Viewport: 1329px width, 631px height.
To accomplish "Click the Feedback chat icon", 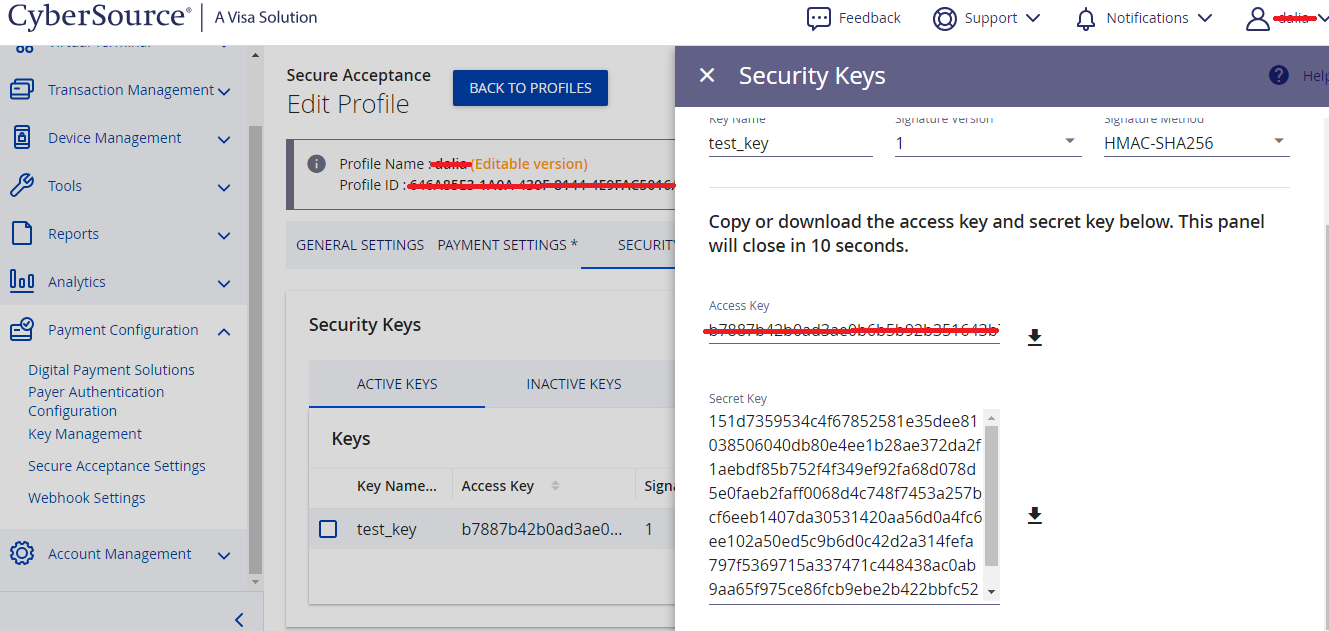I will [819, 18].
